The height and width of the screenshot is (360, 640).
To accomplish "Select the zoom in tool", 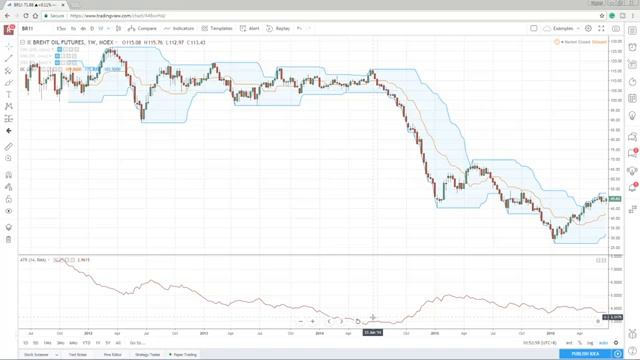I will point(9,158).
